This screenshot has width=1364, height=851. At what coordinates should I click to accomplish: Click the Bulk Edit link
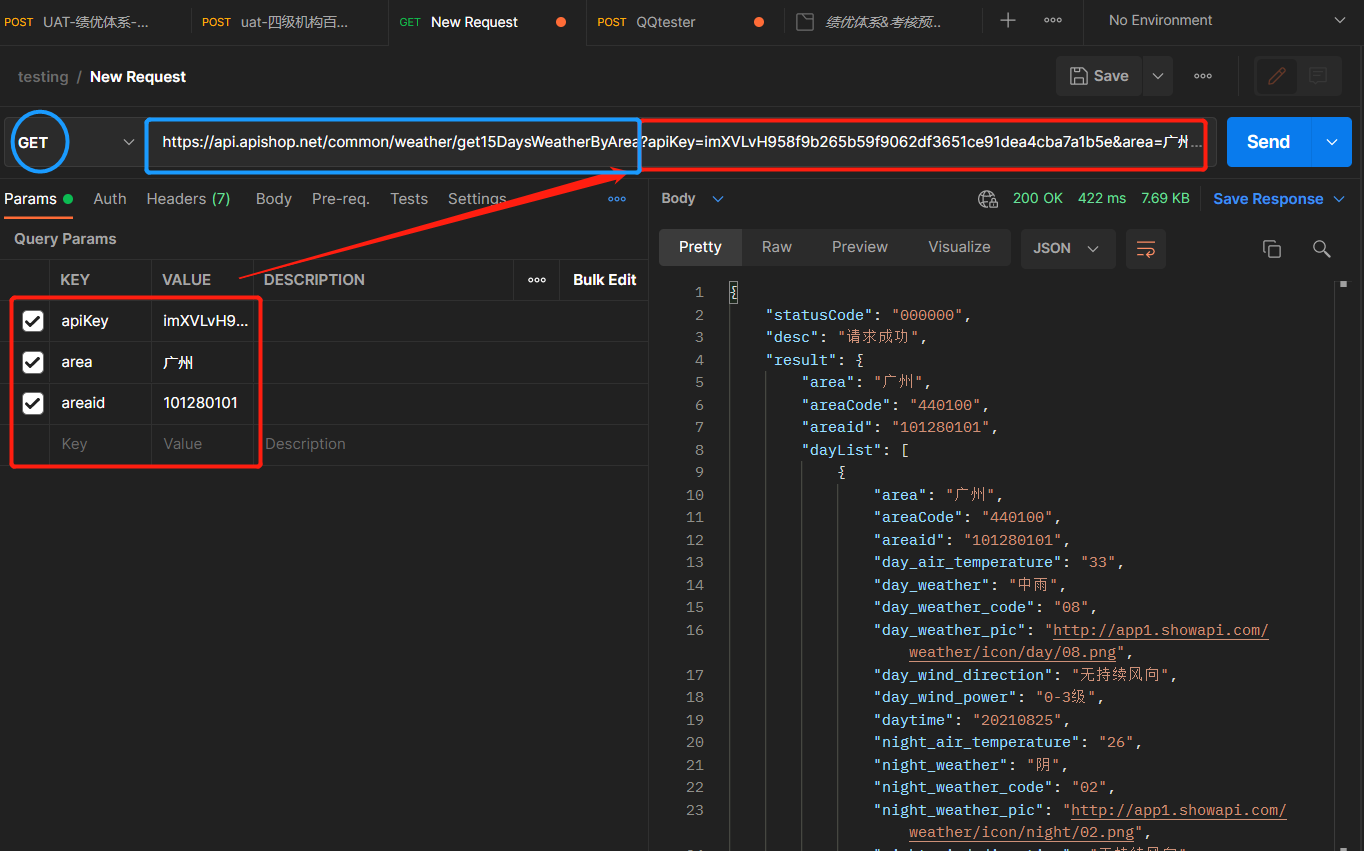click(604, 280)
